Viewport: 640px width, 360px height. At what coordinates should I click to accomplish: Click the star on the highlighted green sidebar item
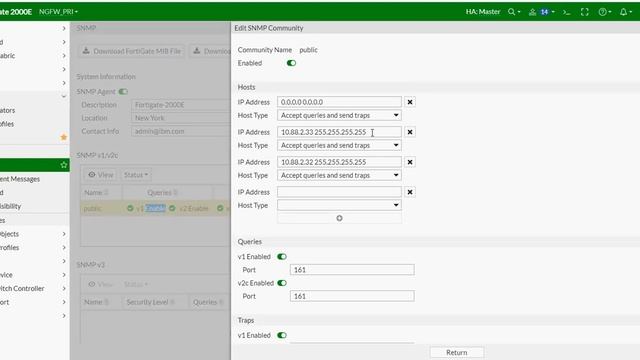[x=64, y=165]
